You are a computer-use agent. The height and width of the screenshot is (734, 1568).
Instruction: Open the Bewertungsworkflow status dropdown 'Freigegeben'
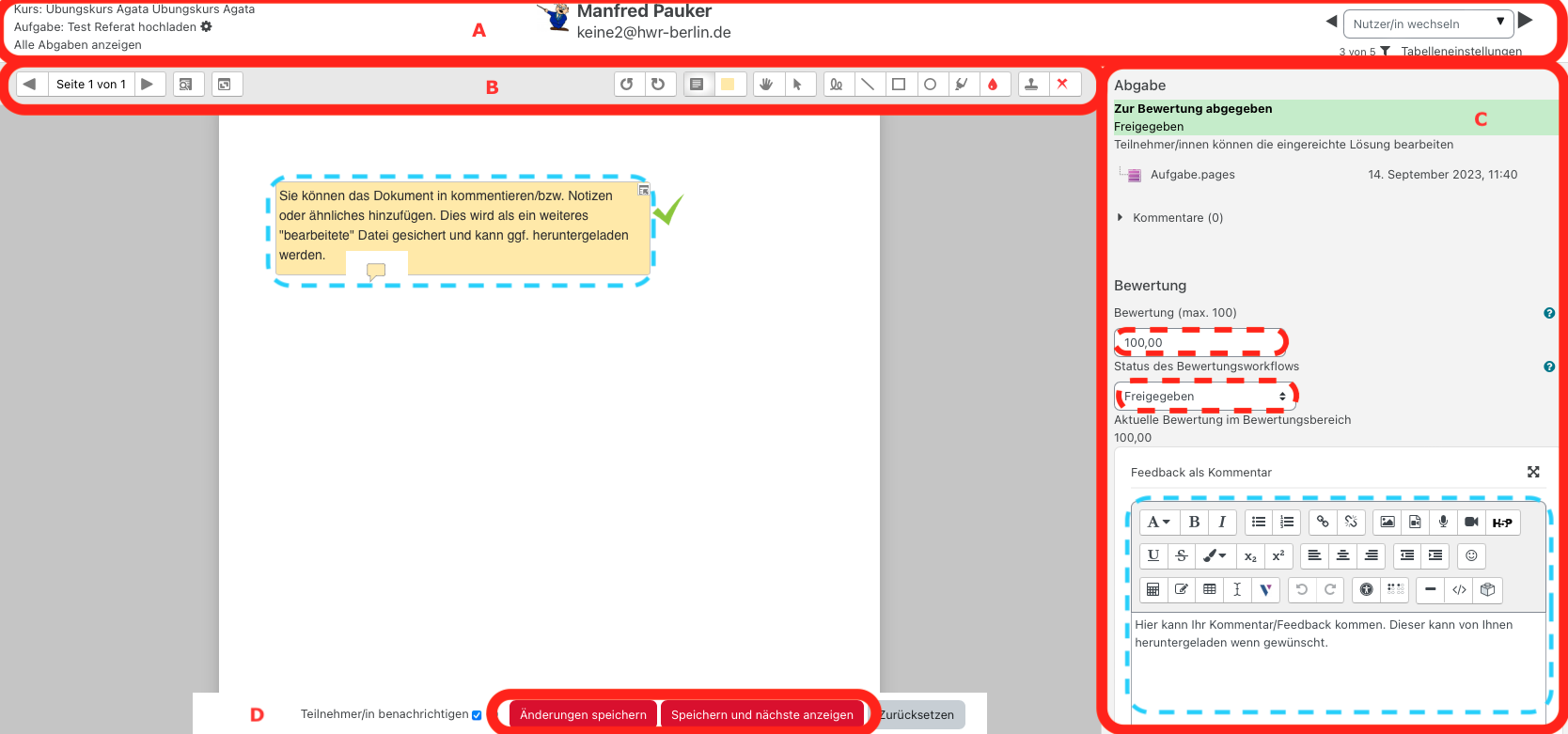(1204, 397)
